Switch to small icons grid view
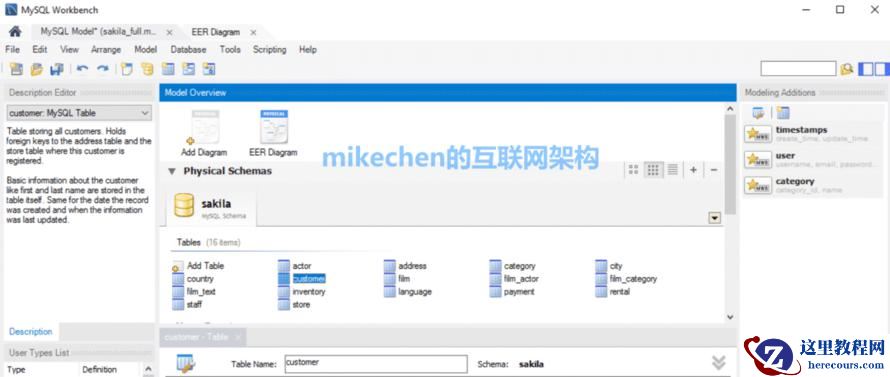 [x=653, y=170]
